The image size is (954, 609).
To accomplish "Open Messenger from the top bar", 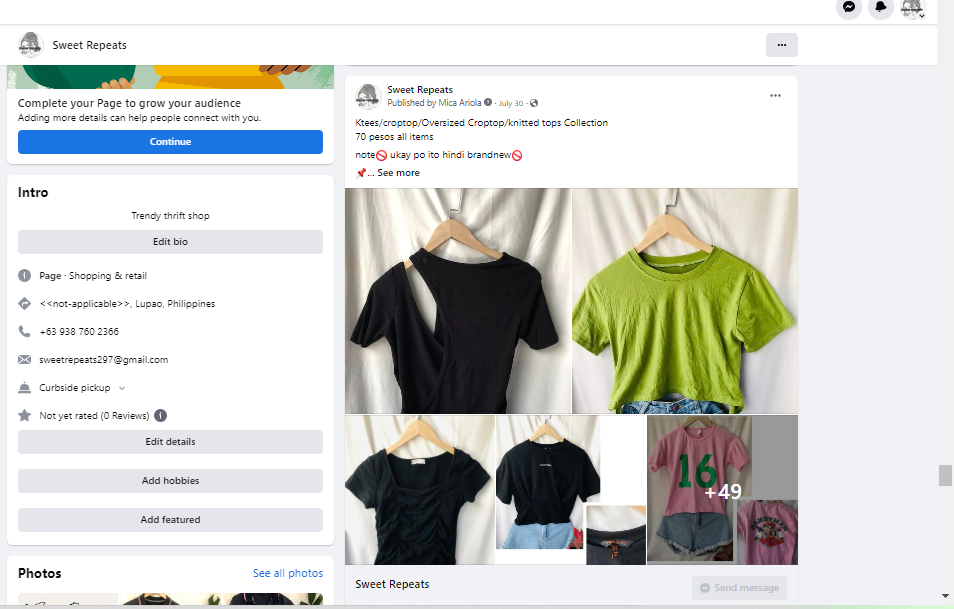I will [849, 7].
